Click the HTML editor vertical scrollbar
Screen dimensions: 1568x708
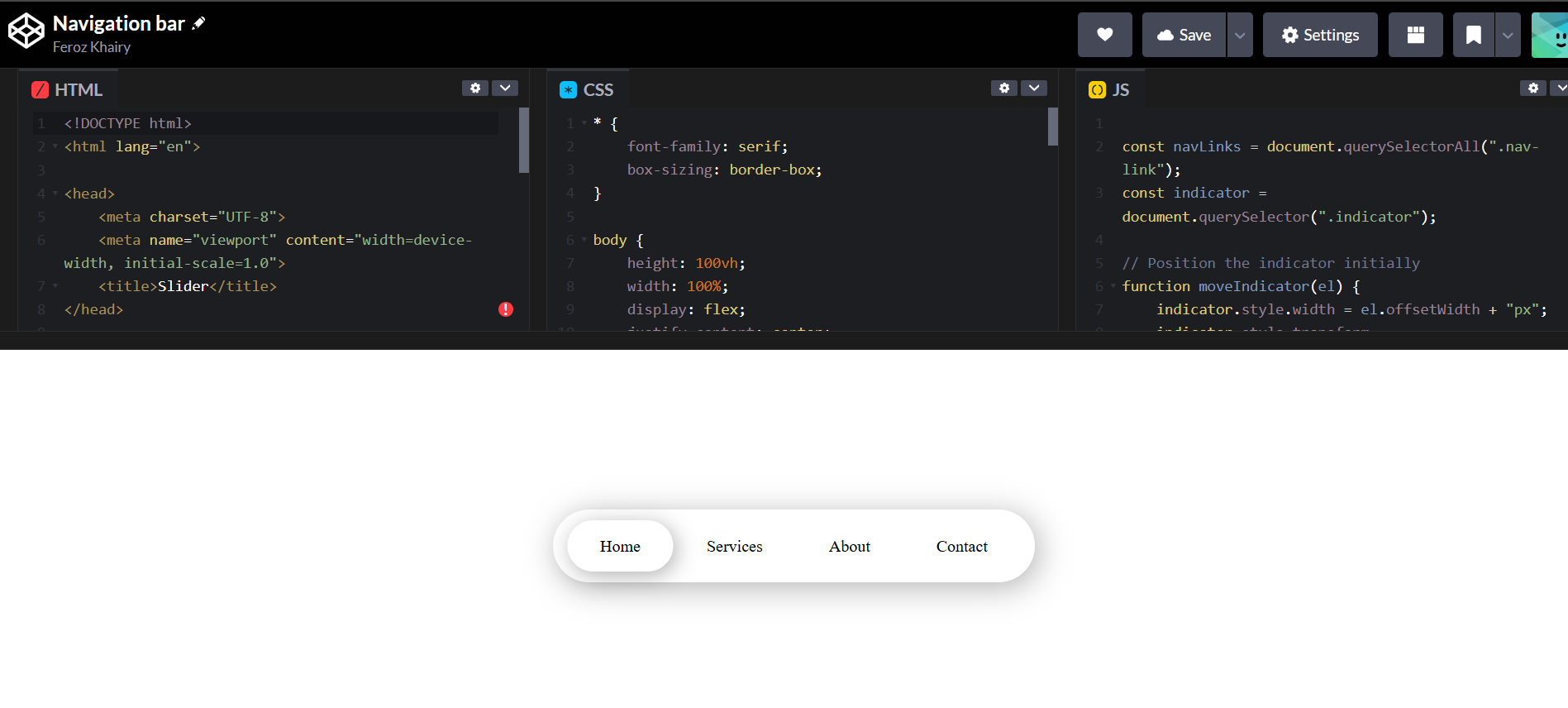pos(523,141)
